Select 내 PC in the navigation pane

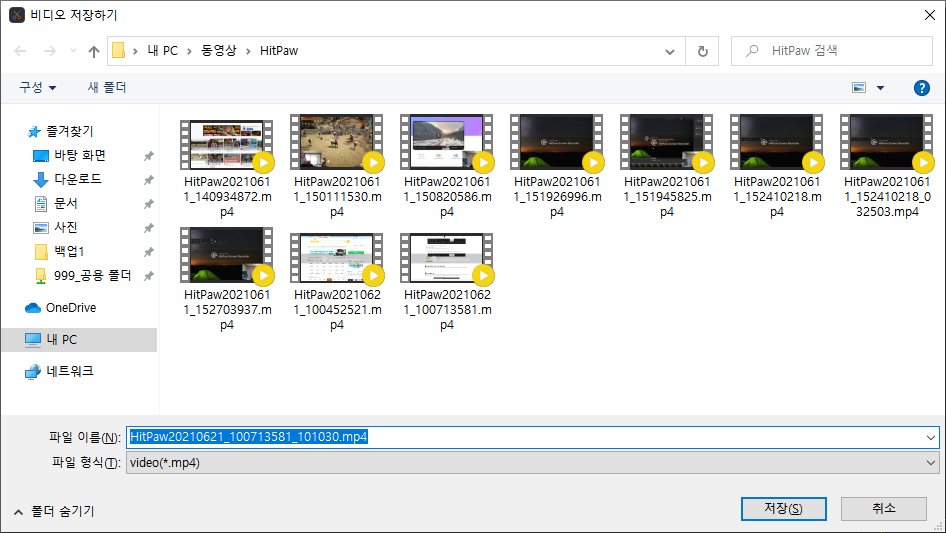point(78,340)
